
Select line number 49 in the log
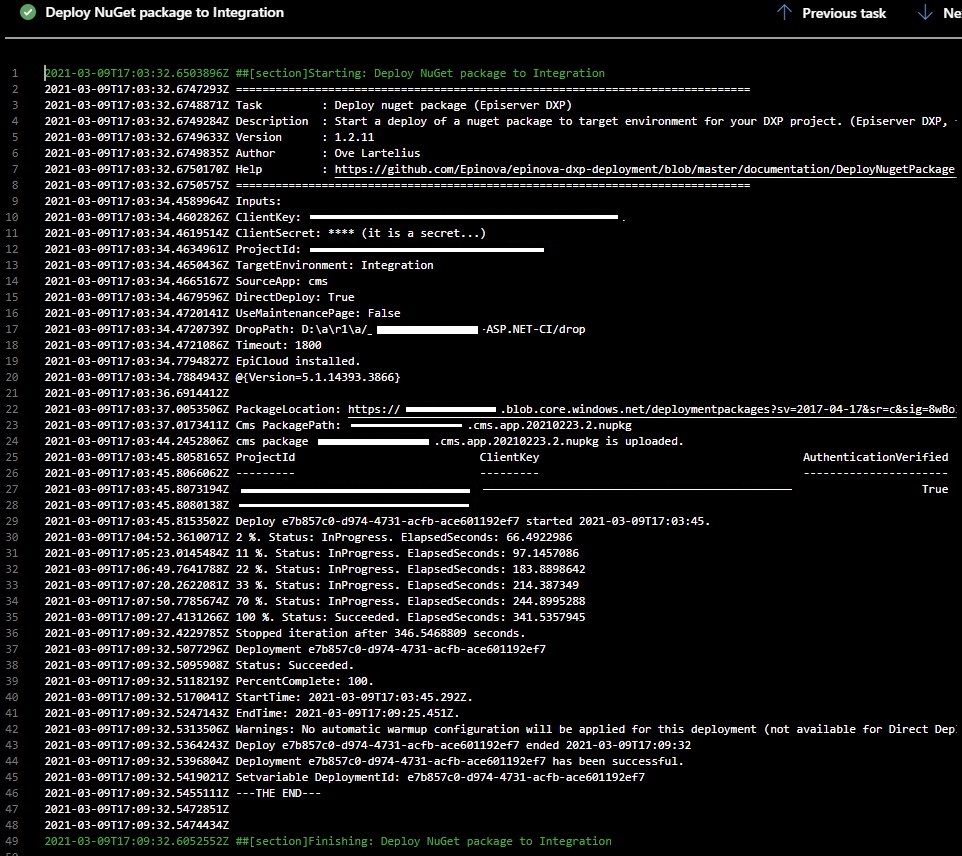[13, 841]
